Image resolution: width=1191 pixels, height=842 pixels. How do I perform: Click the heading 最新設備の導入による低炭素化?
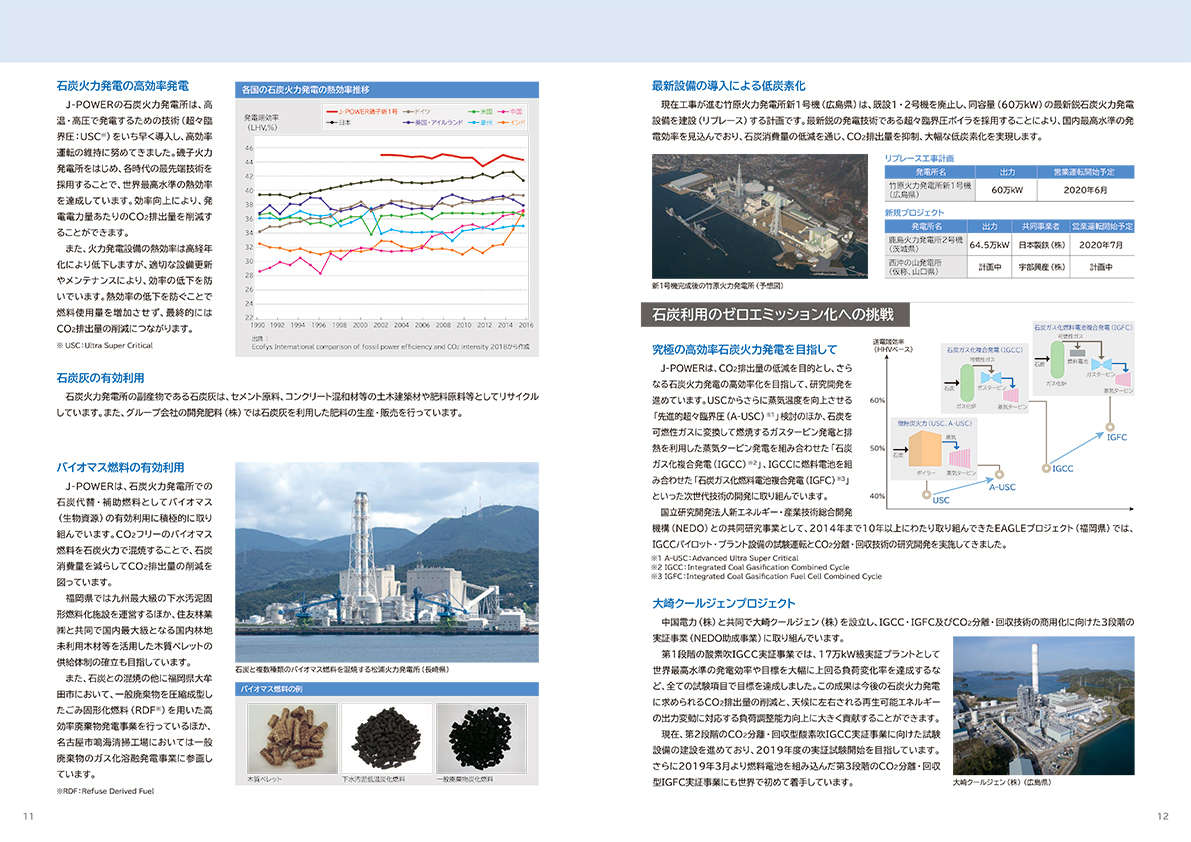[729, 86]
